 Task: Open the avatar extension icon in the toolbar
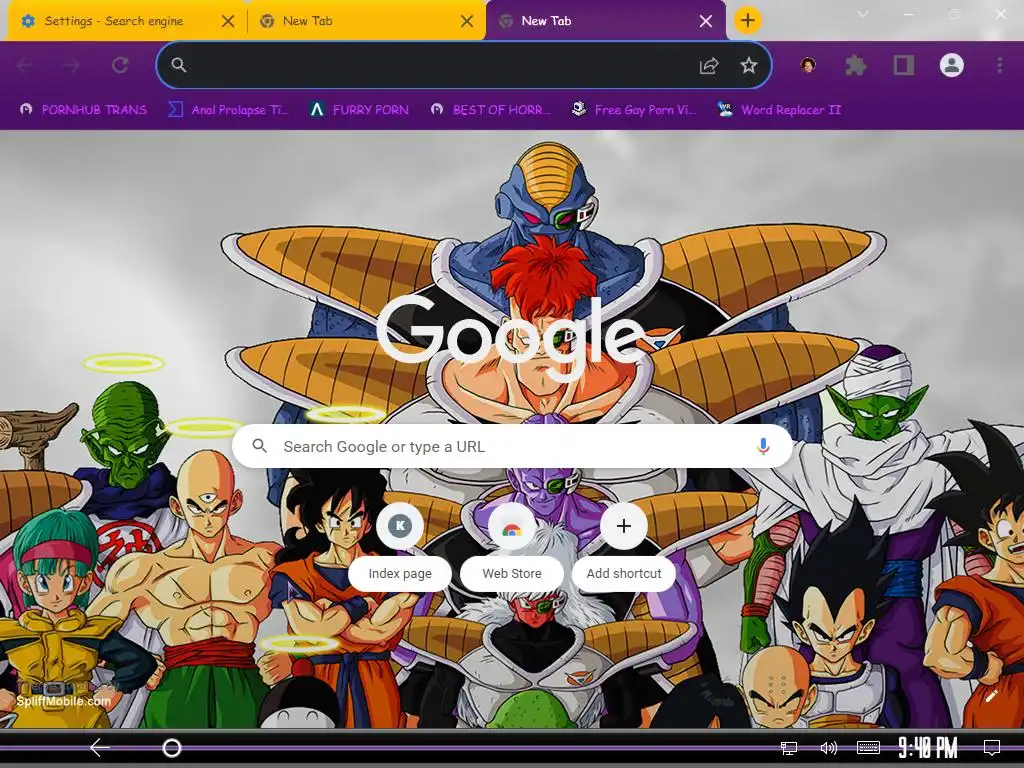(x=808, y=65)
